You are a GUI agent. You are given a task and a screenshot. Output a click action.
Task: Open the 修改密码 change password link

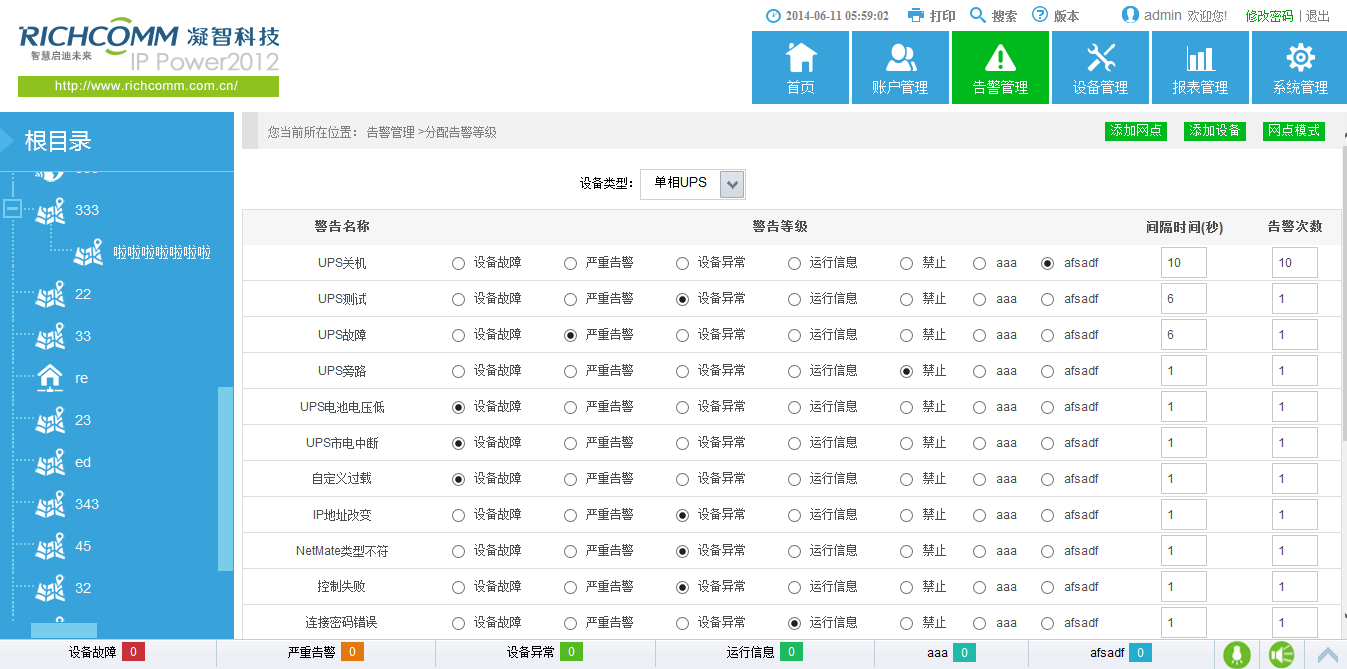tap(1270, 15)
